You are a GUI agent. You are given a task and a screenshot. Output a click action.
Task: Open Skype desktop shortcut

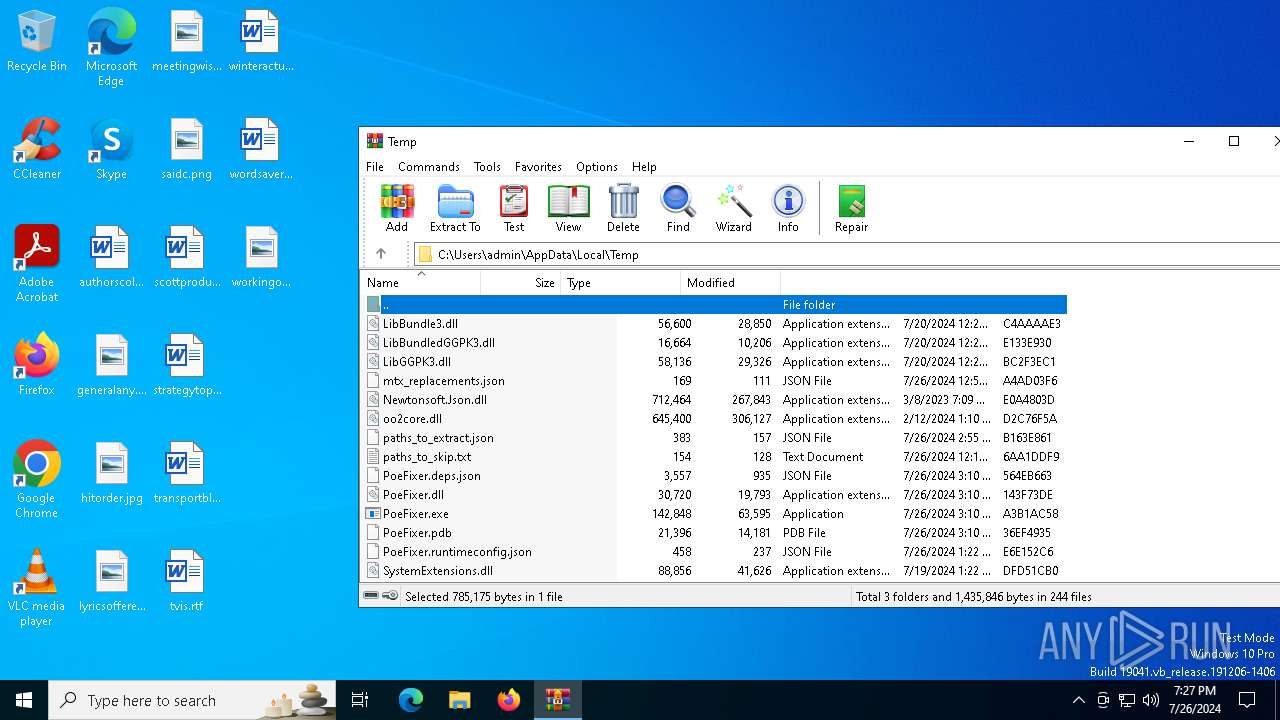point(111,149)
